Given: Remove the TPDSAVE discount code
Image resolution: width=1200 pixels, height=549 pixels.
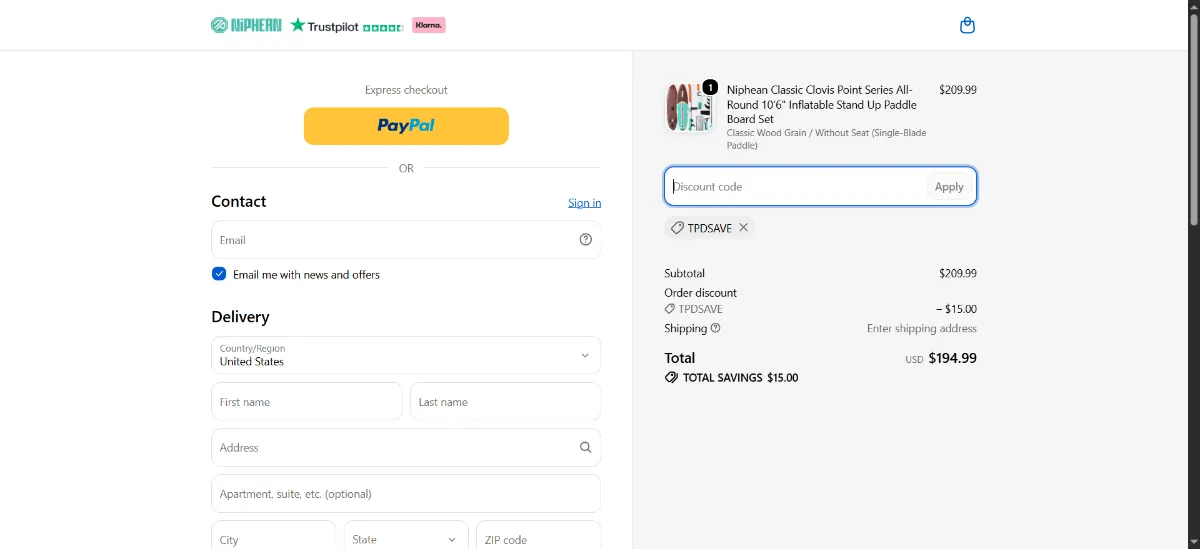Looking at the screenshot, I should 744,228.
